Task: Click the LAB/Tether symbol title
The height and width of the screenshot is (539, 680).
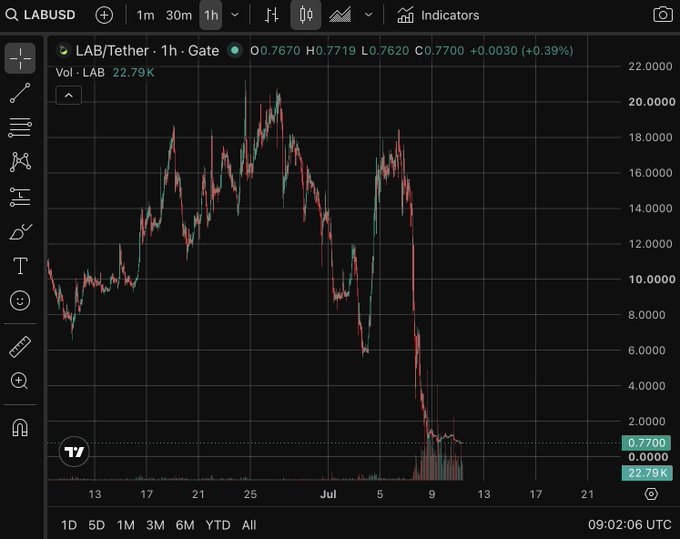Action: pyautogui.click(x=147, y=51)
